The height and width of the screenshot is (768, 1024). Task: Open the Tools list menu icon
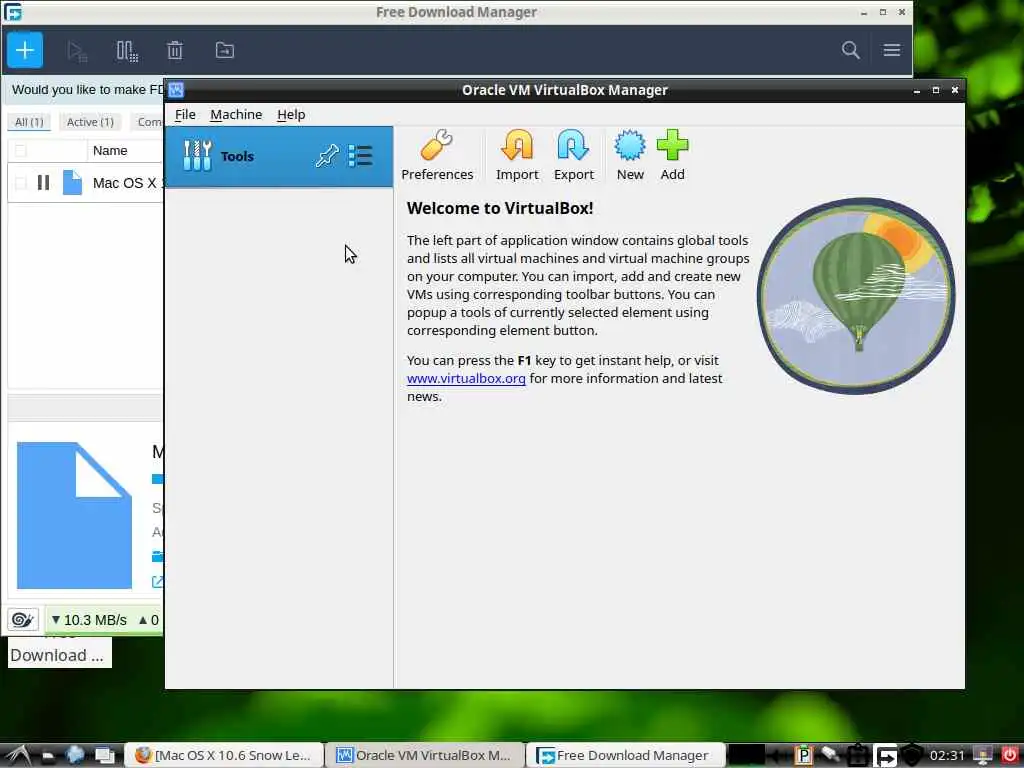(360, 156)
